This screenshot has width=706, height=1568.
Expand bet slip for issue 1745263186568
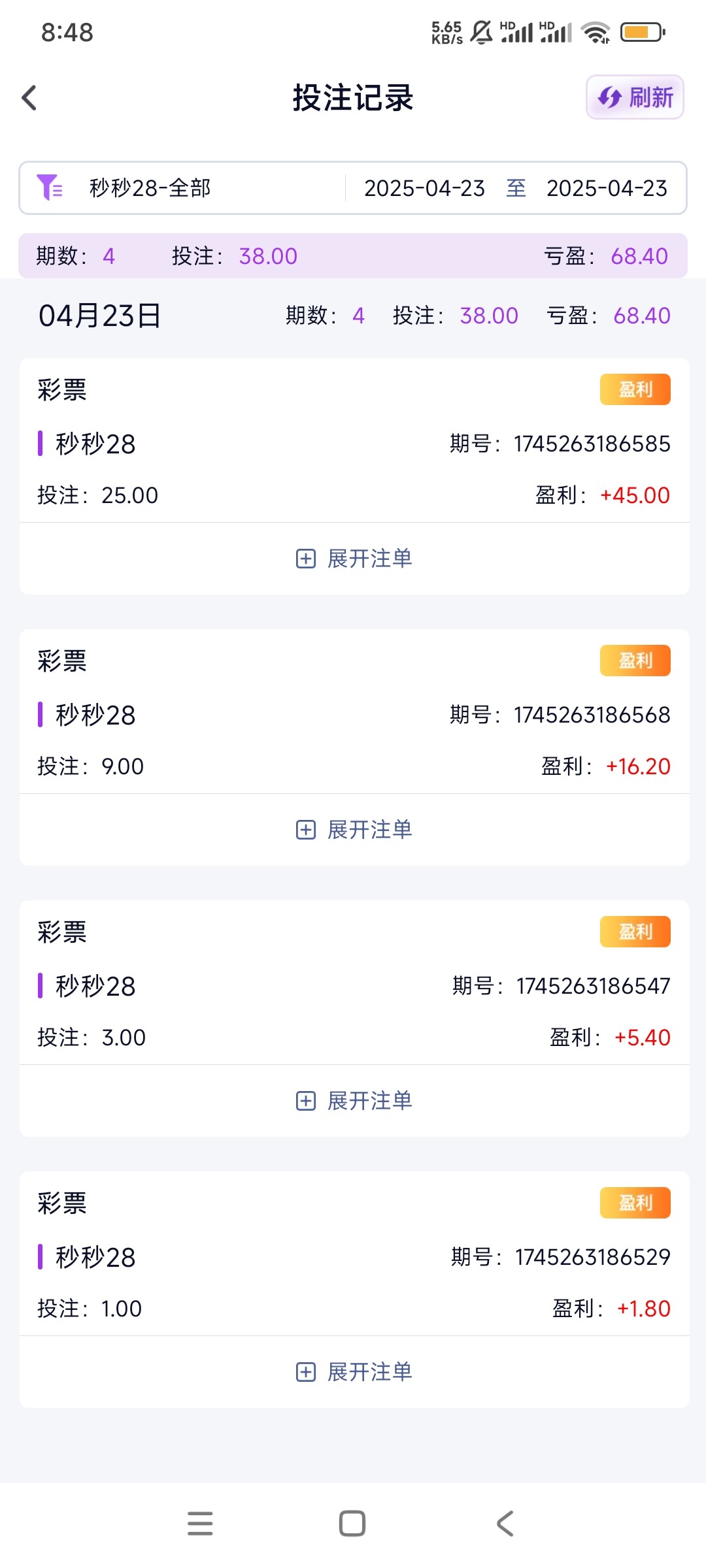(354, 830)
